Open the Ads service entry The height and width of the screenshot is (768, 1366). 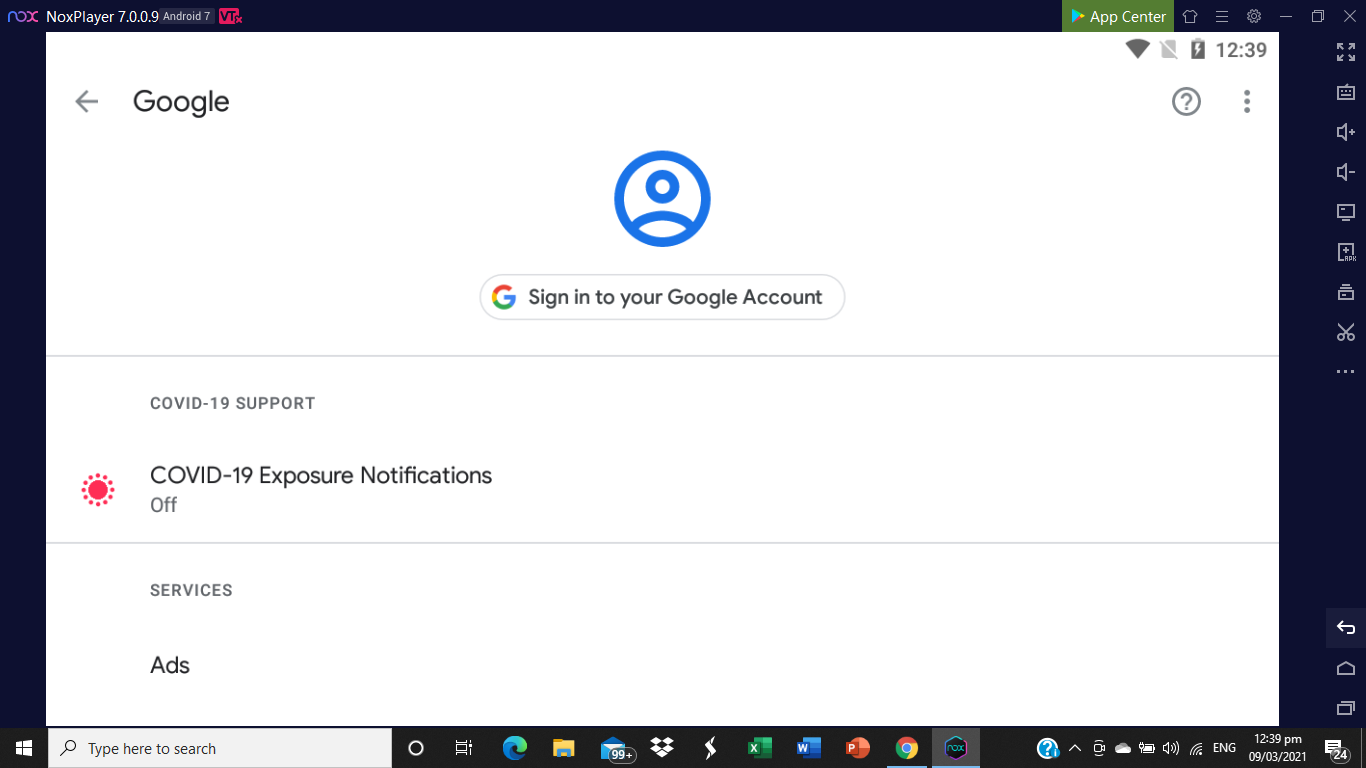pyautogui.click(x=170, y=665)
